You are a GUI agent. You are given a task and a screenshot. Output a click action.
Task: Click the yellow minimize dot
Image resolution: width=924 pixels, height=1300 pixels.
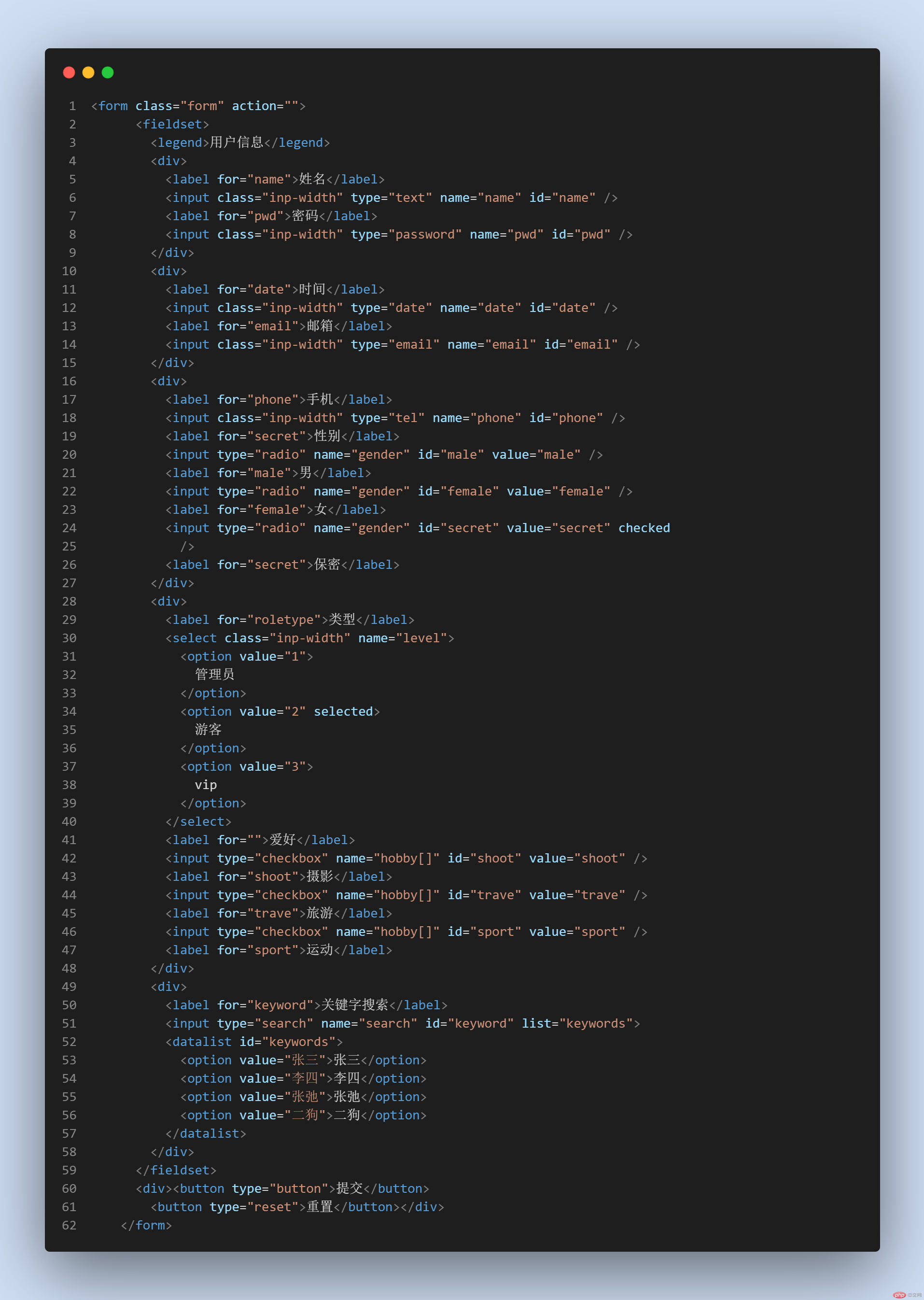88,72
